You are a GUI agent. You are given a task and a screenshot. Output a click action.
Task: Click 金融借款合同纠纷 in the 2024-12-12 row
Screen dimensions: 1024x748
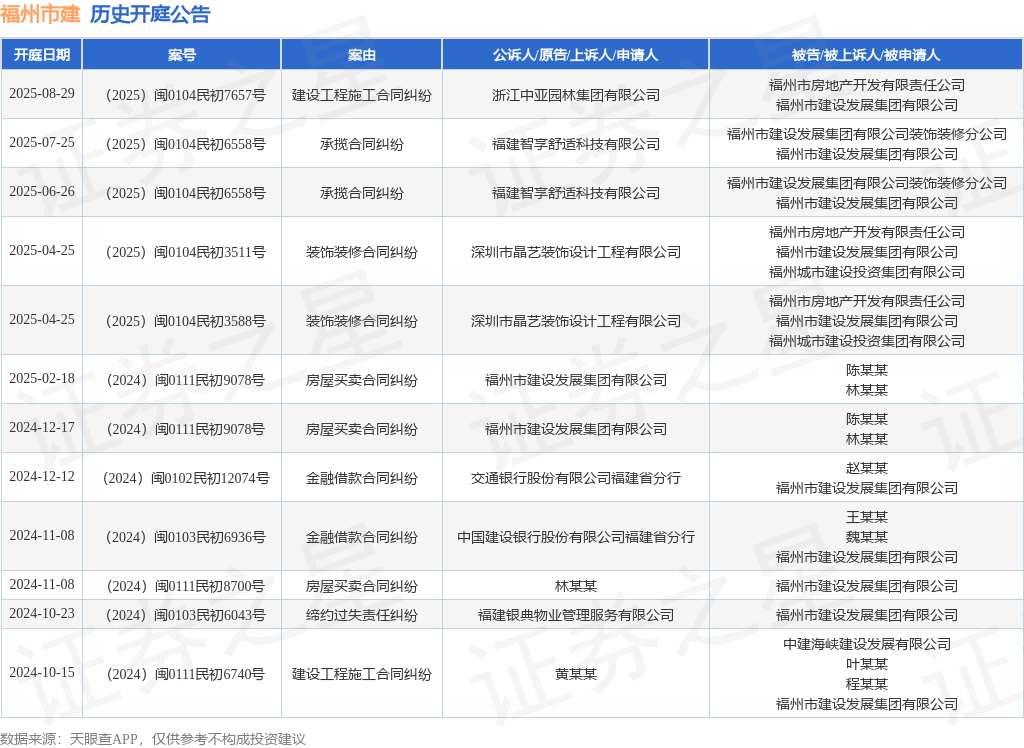pos(362,478)
